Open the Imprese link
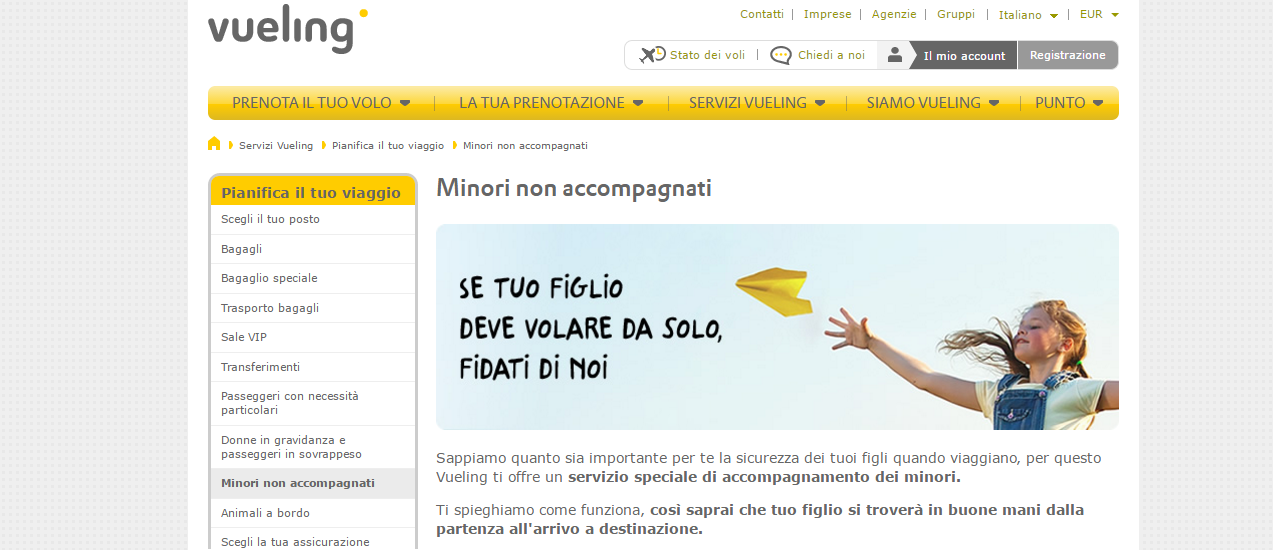The image size is (1273, 550). click(x=827, y=14)
